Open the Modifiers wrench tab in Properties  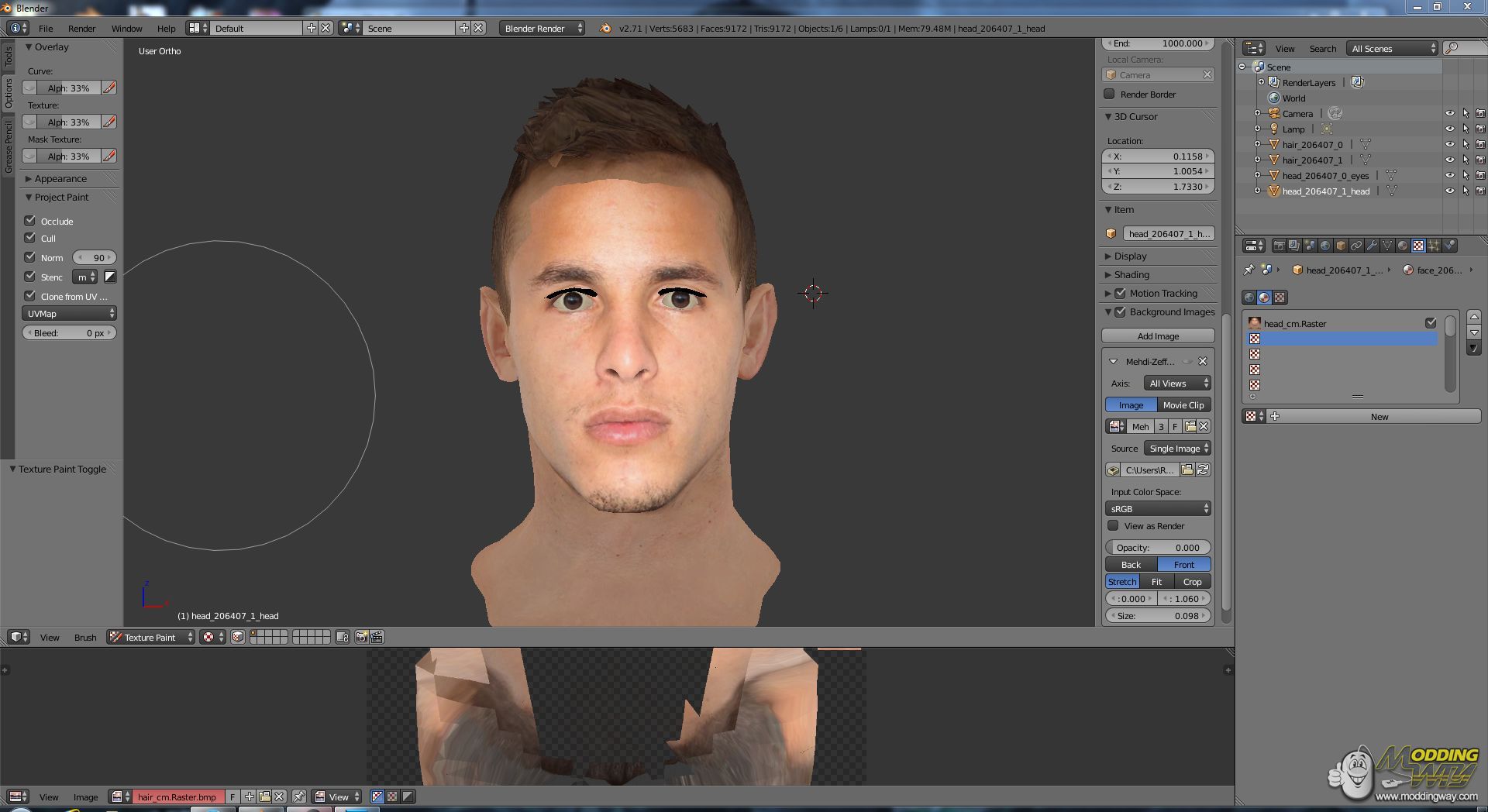pos(1372,246)
